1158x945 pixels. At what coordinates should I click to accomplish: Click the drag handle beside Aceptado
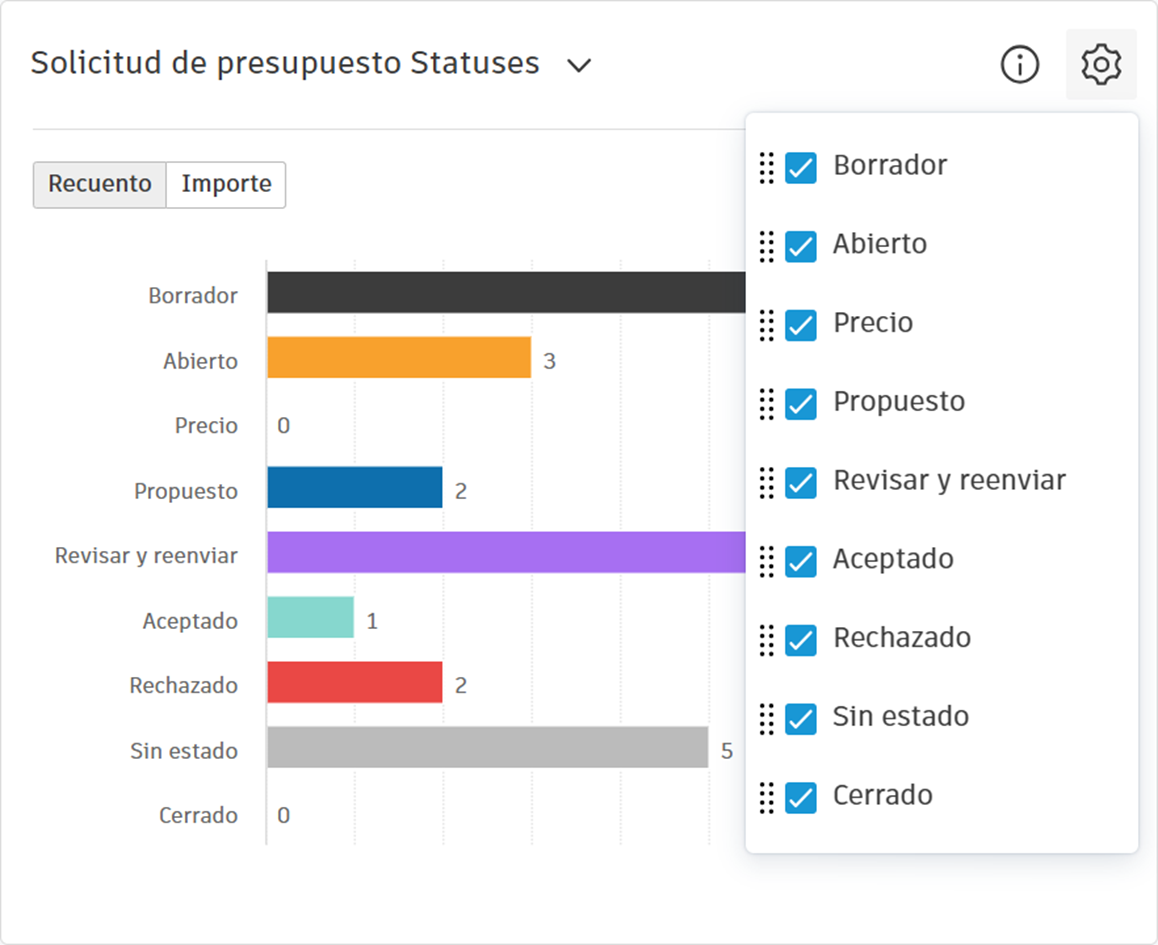tap(767, 561)
